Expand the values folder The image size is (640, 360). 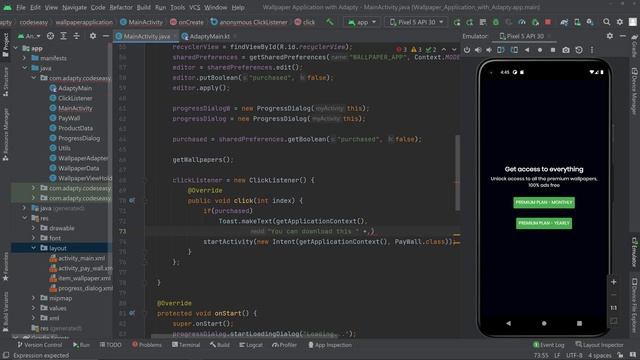coord(33,308)
